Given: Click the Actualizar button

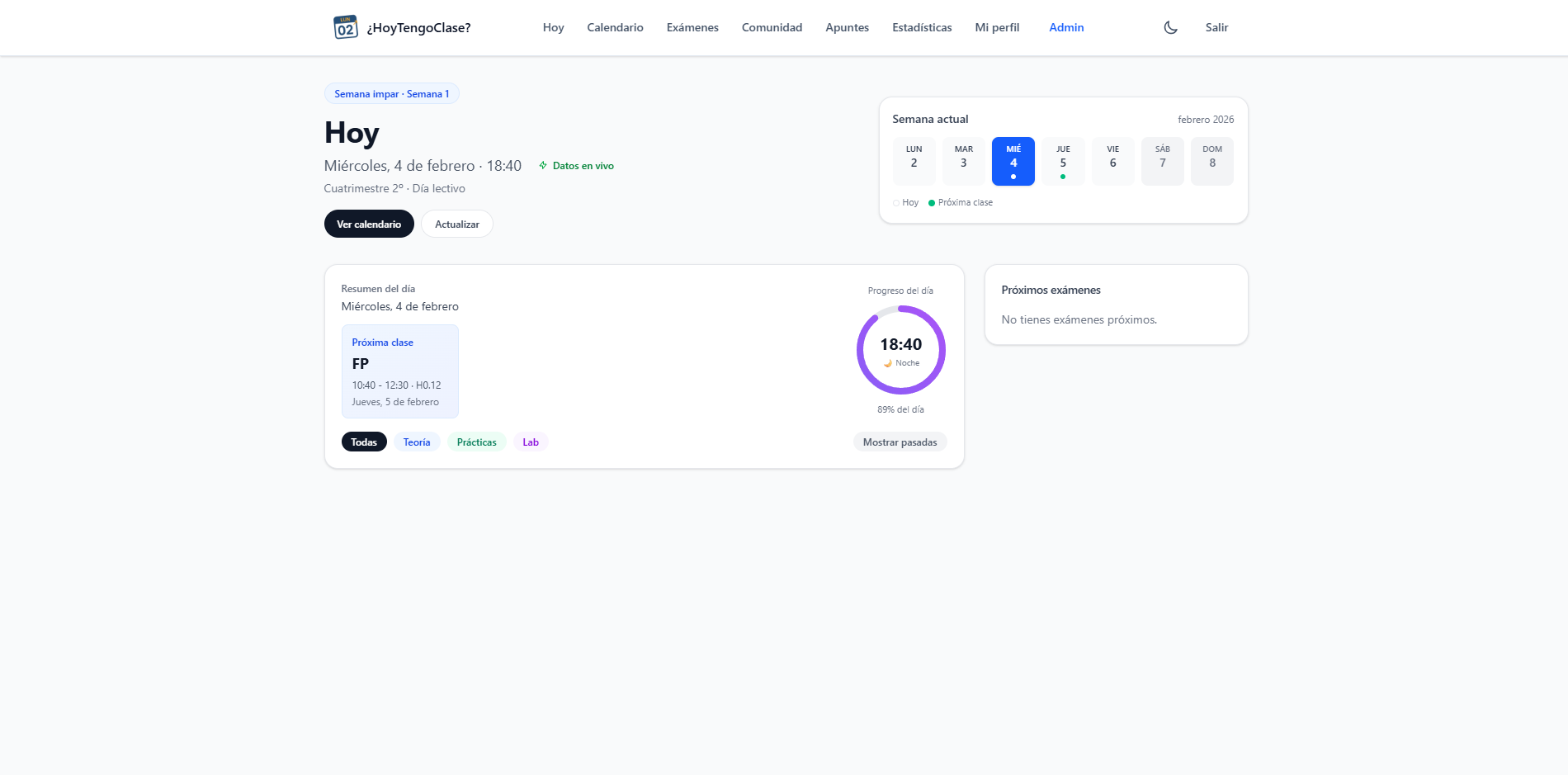Looking at the screenshot, I should (x=457, y=224).
